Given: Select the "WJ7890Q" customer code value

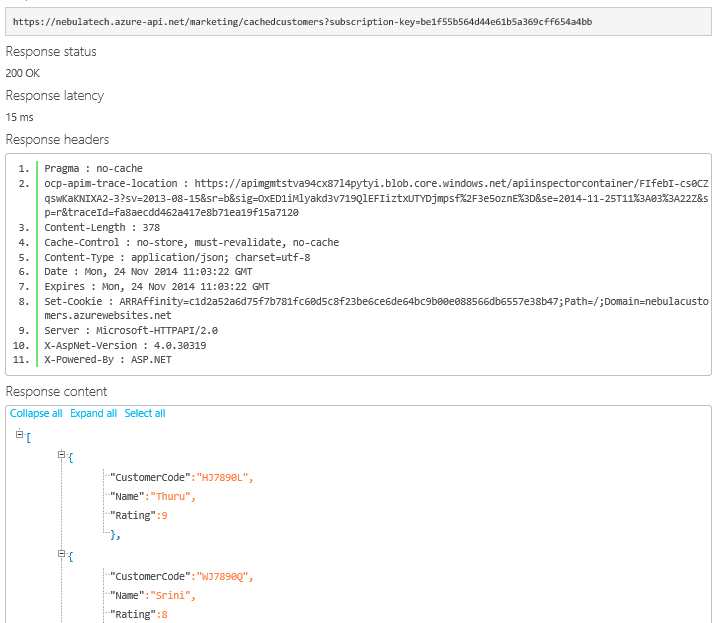Looking at the screenshot, I should [224, 576].
